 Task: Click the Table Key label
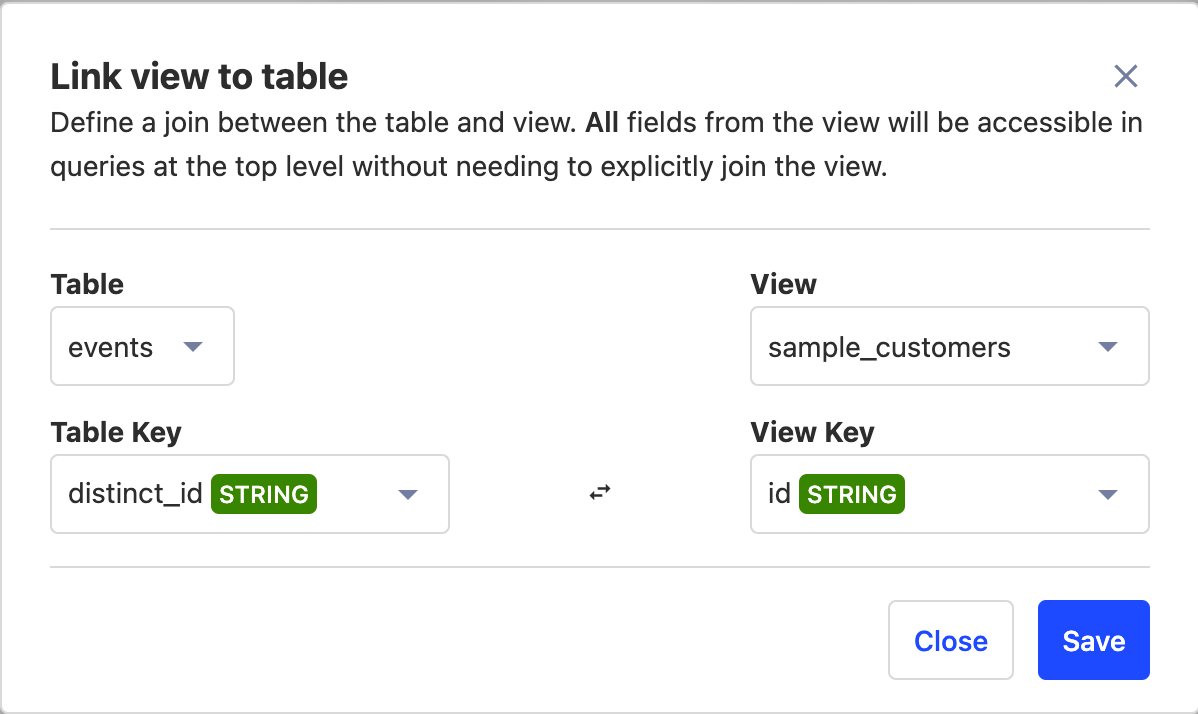[x=116, y=432]
